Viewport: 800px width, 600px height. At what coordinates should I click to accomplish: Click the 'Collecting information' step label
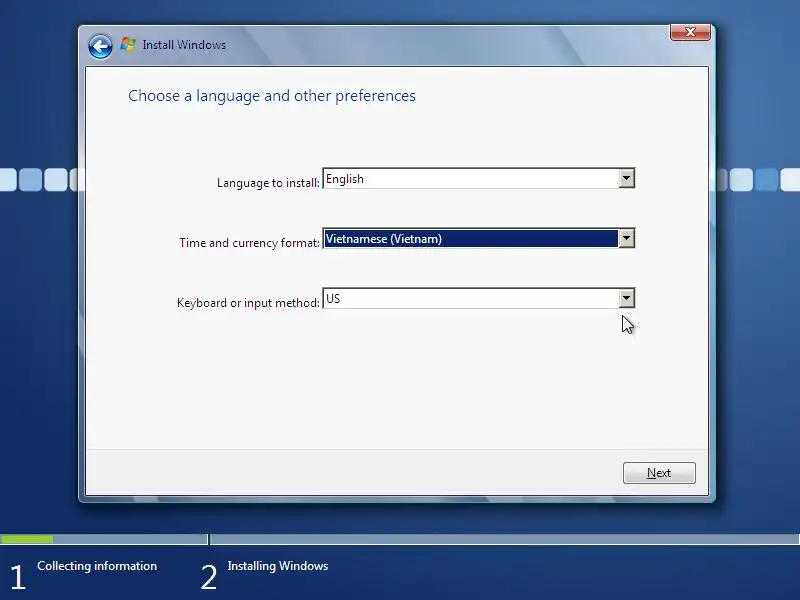click(x=97, y=566)
